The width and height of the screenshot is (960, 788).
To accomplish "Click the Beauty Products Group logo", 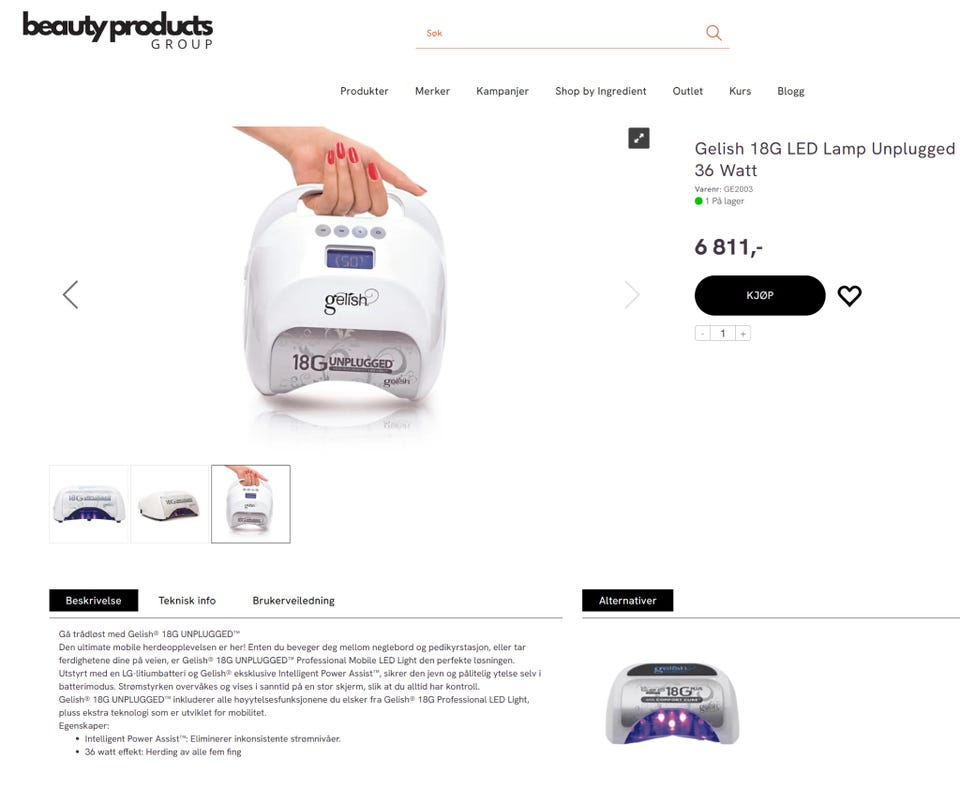I will point(118,31).
